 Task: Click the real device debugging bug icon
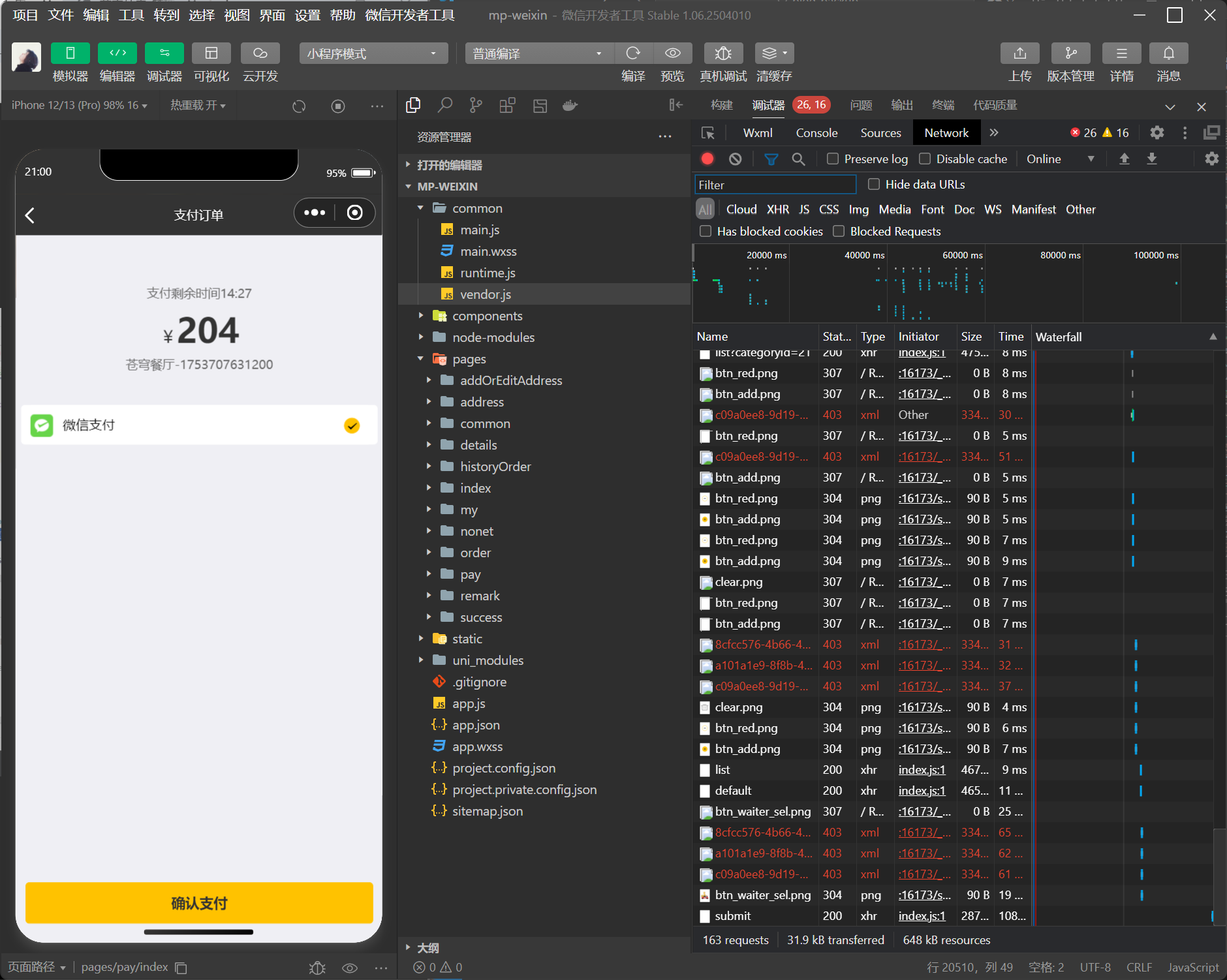tap(722, 54)
